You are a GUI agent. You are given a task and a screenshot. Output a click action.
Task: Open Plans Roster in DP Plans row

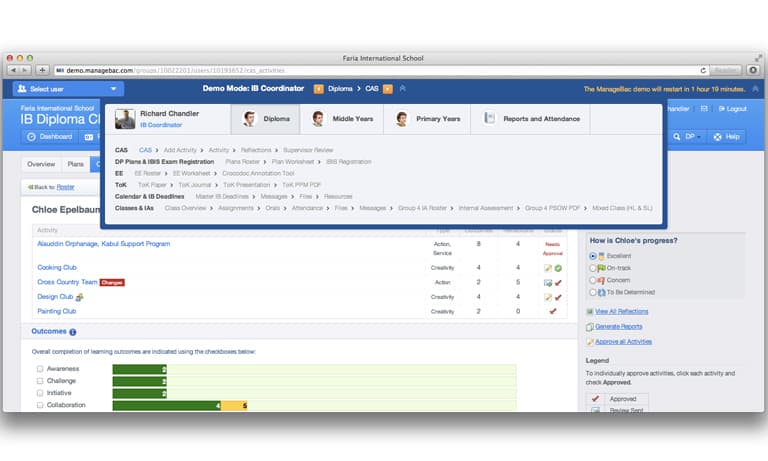[x=242, y=162]
